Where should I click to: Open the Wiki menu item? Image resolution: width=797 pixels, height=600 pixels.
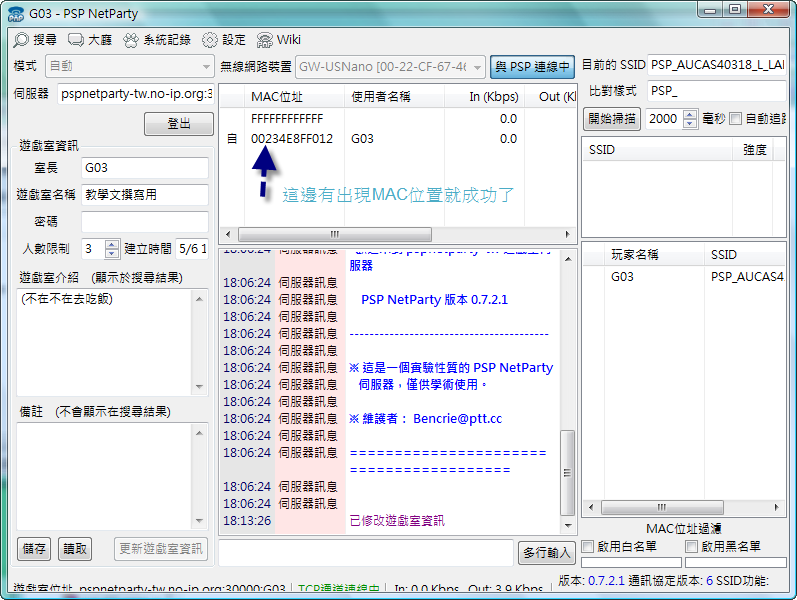(x=279, y=40)
